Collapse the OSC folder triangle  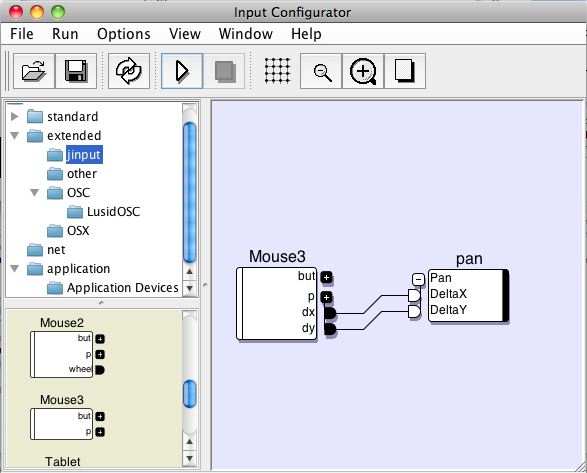pos(34,192)
